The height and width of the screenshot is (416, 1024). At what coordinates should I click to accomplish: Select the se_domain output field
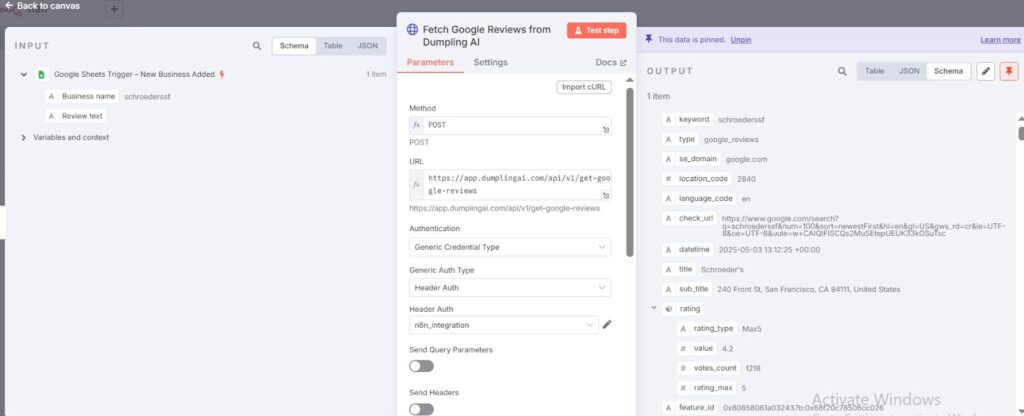pos(691,159)
